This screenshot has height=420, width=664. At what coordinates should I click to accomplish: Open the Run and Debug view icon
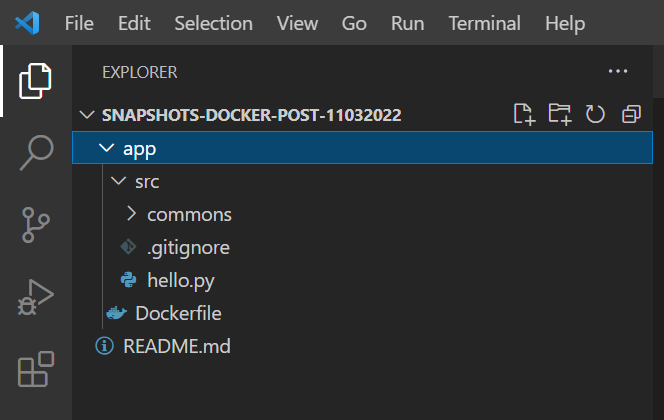36,297
